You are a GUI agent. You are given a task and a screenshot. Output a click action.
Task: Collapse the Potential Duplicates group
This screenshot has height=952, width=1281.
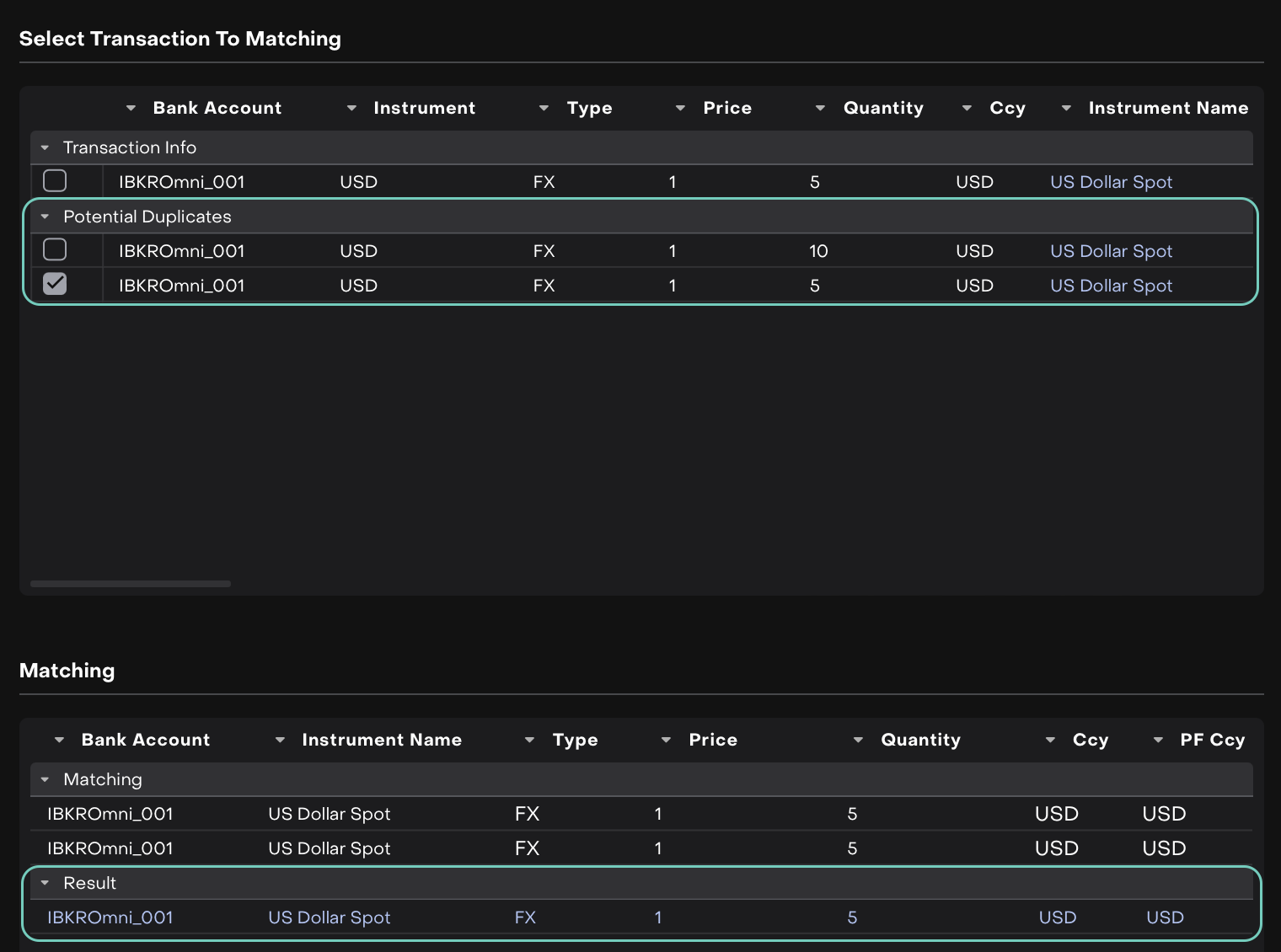point(46,217)
